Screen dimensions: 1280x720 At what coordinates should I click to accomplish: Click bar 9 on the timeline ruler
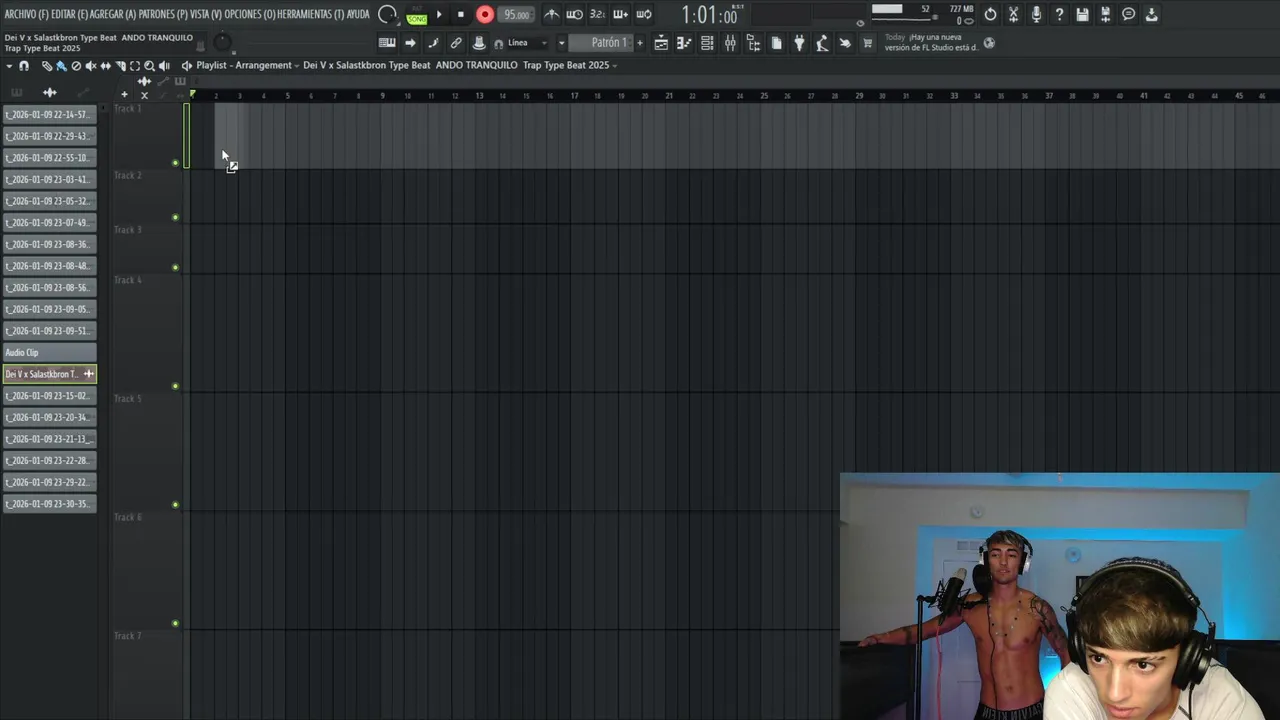382,96
